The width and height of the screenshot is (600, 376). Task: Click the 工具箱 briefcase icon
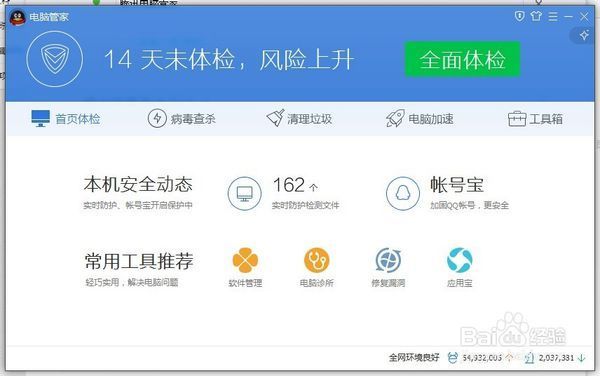[x=517, y=119]
